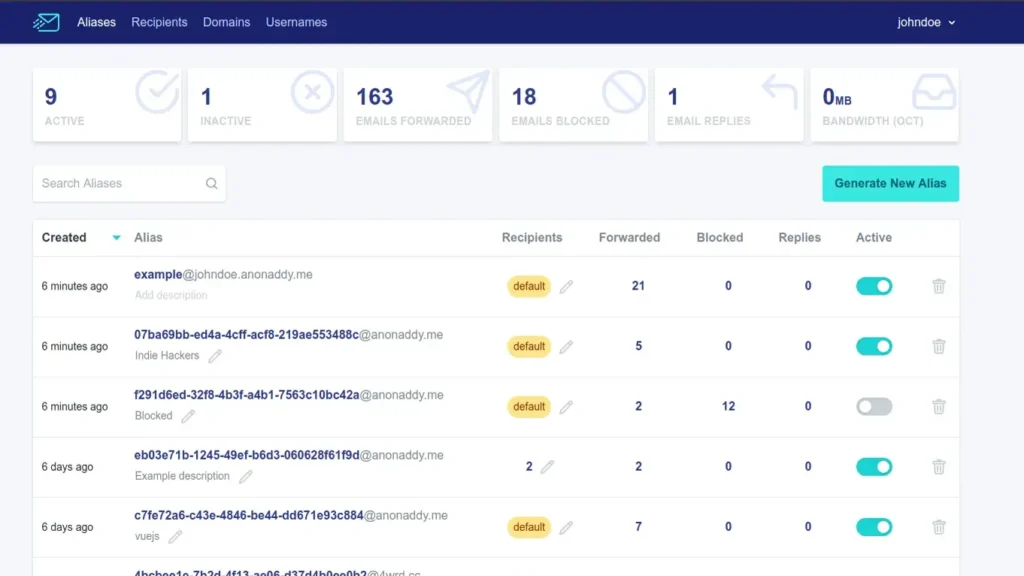The height and width of the screenshot is (576, 1024).
Task: Click the search magnifier icon
Action: 212,184
